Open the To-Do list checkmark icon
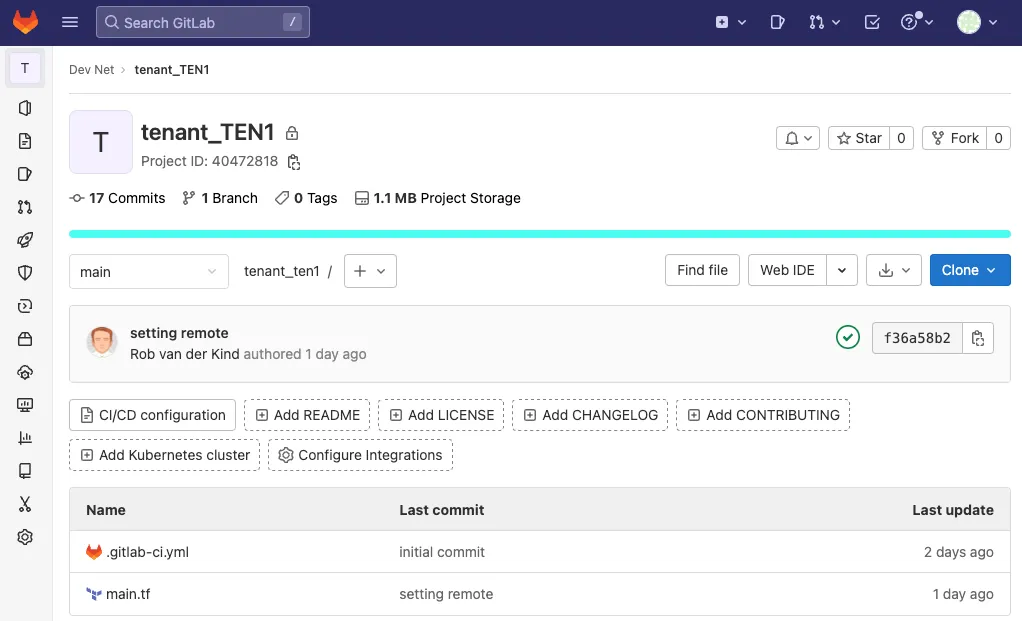Viewport: 1022px width, 621px height. click(872, 22)
